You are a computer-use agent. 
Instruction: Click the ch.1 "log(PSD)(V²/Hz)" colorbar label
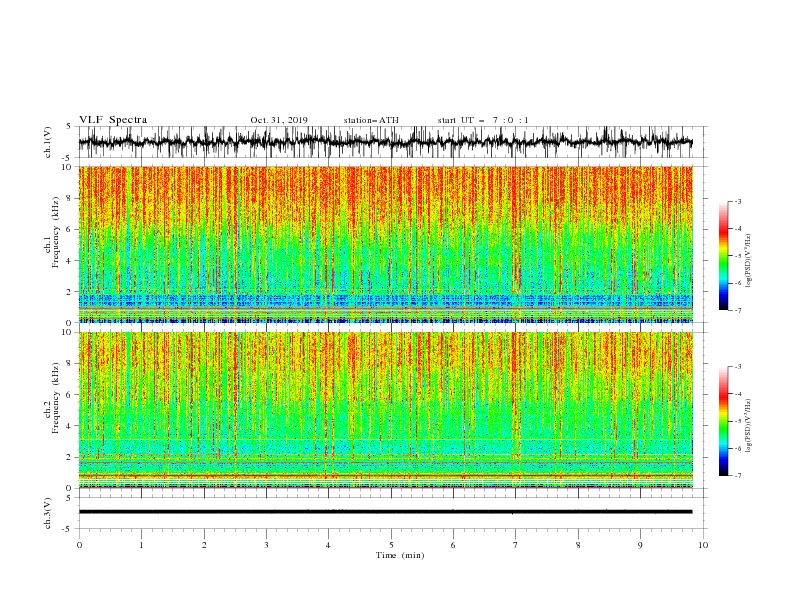(x=749, y=261)
